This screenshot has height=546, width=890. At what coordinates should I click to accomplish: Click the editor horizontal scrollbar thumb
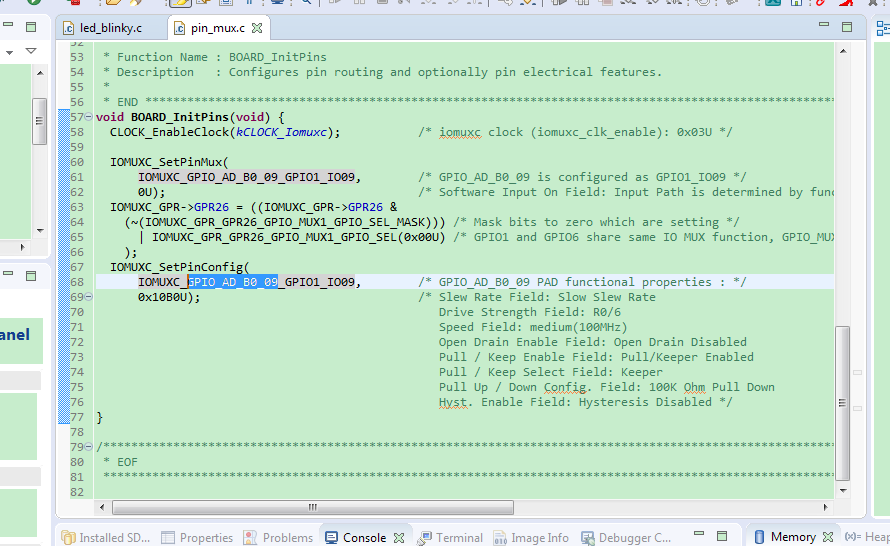tap(313, 507)
